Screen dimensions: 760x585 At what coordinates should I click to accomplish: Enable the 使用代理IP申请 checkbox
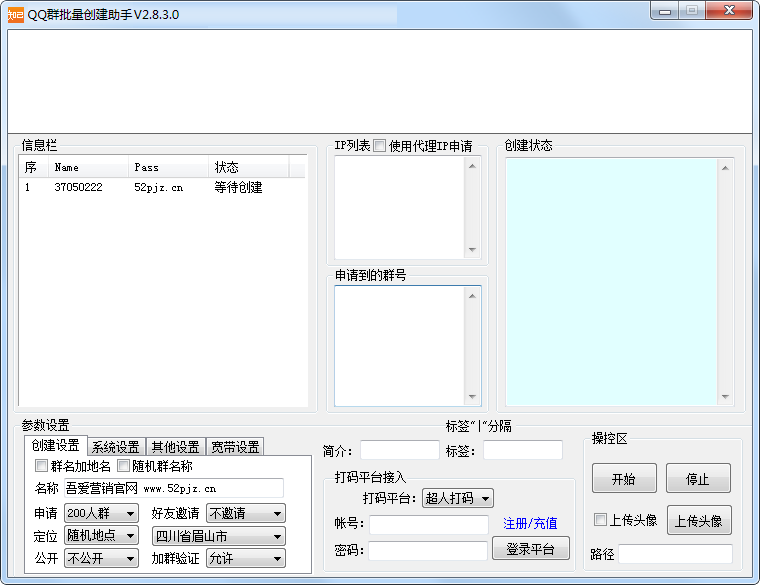(380, 146)
